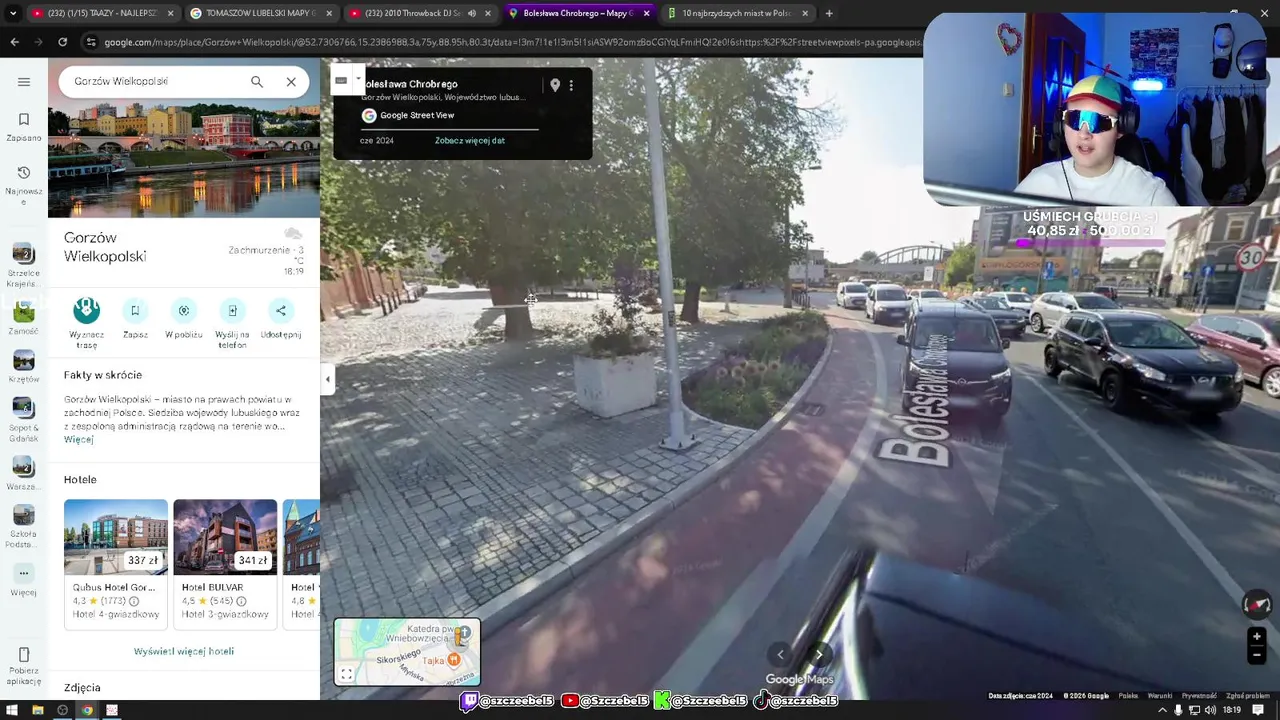Click the Chrome taskbar icon

(x=87, y=710)
